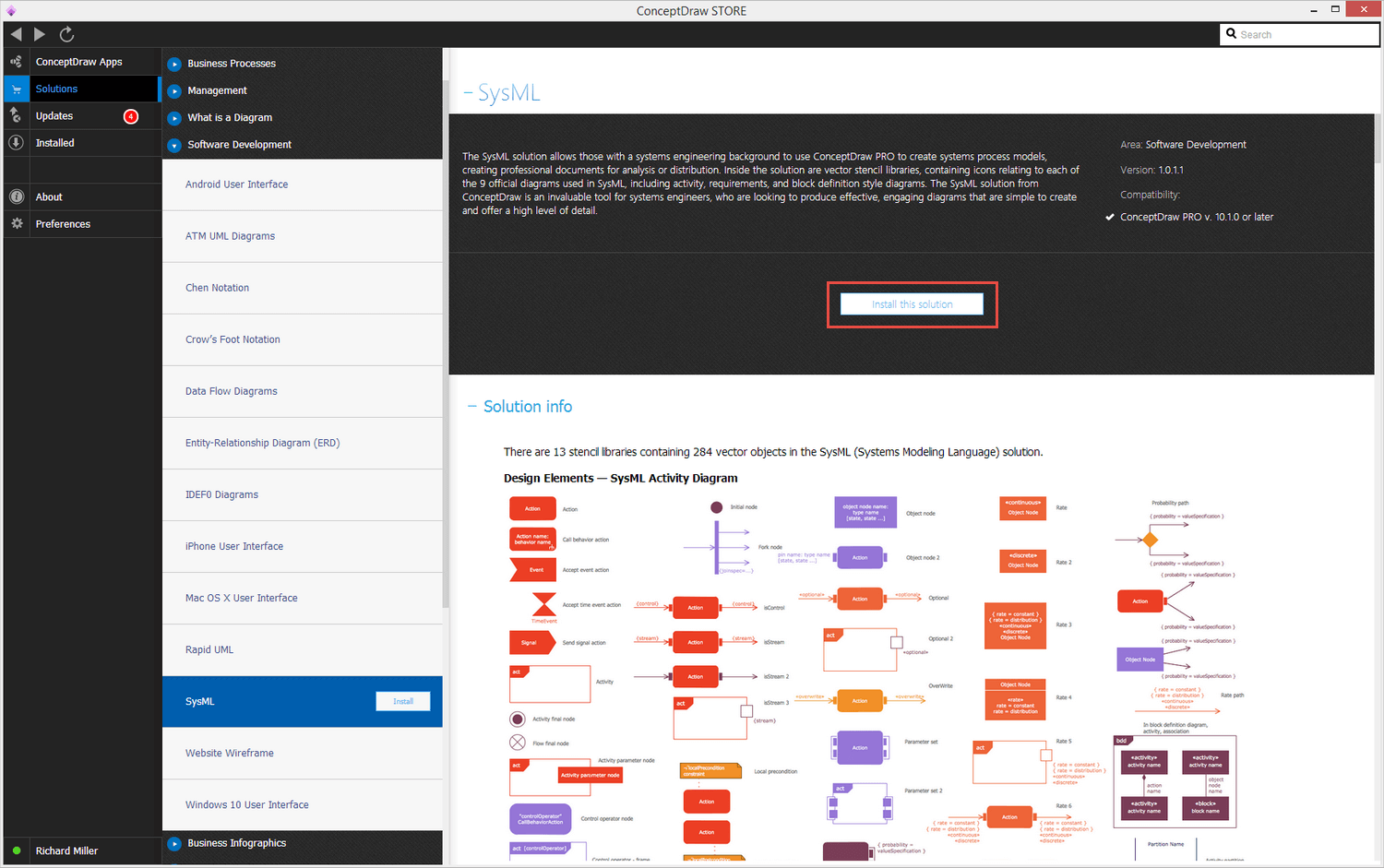Click the ConceptDraw Apps sidebar icon

[x=16, y=62]
